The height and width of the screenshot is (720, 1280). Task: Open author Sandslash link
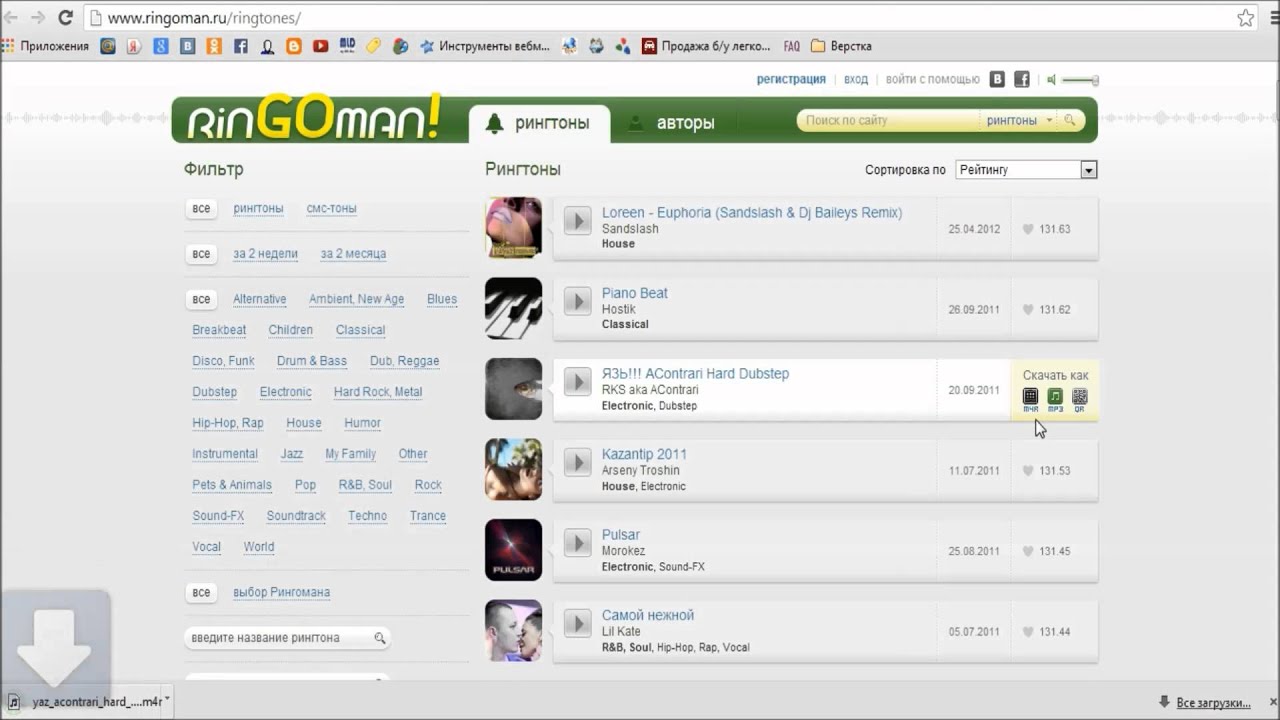(630, 229)
